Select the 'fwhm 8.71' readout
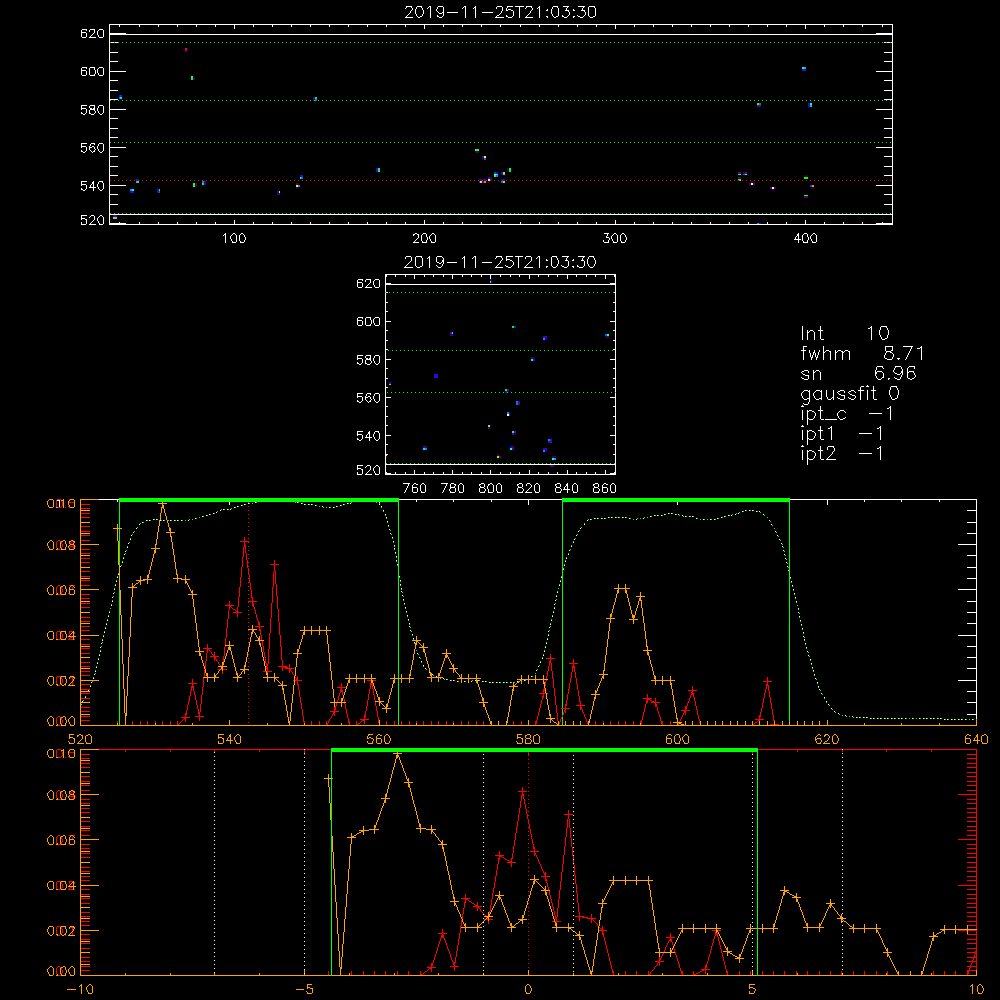Screen dimensions: 1000x1000 point(862,353)
